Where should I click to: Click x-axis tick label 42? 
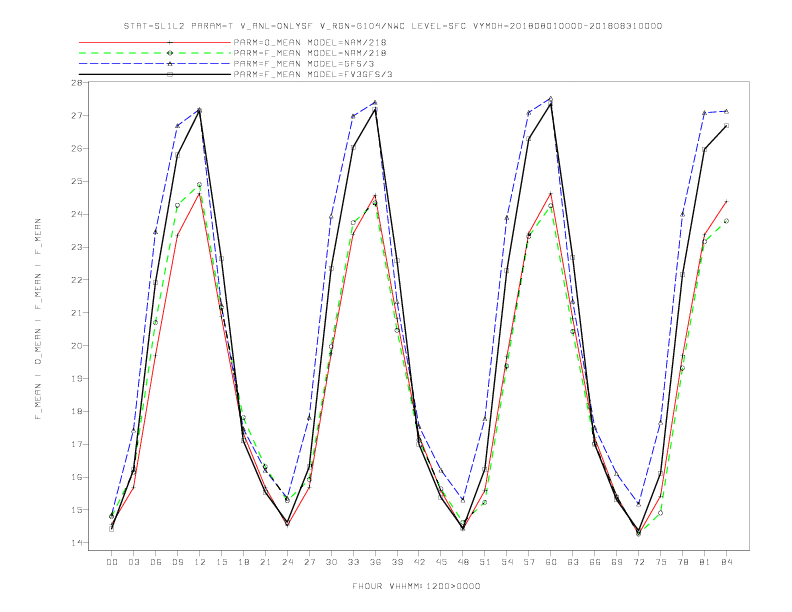419,562
